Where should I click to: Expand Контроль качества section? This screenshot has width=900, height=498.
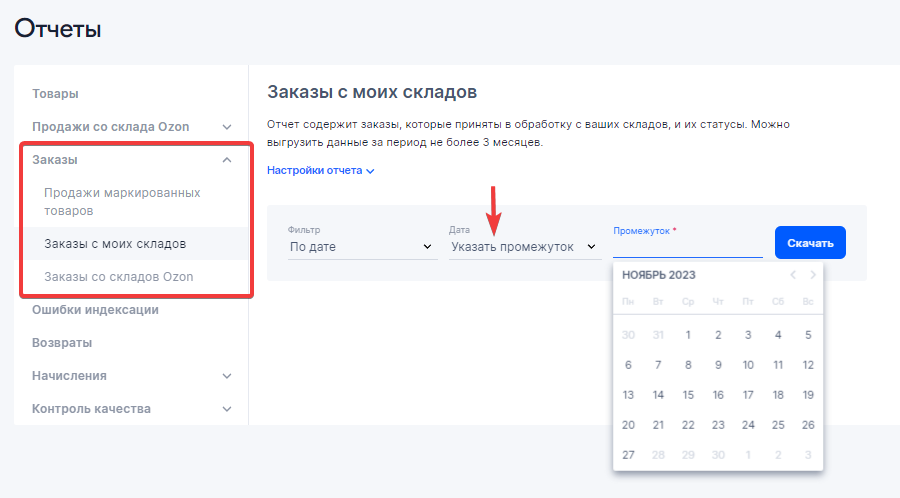[x=227, y=409]
